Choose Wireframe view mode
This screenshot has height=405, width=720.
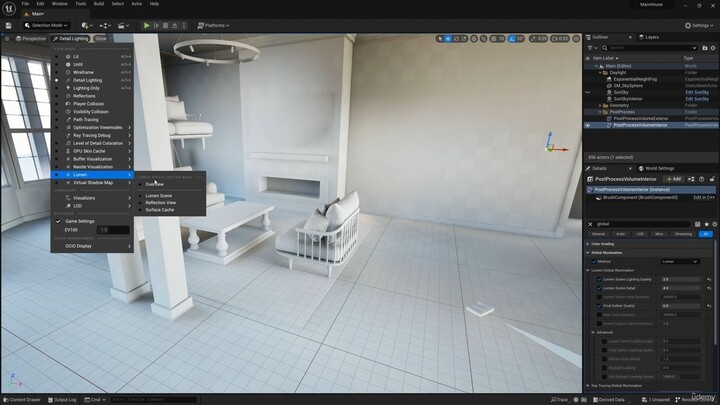coord(84,73)
